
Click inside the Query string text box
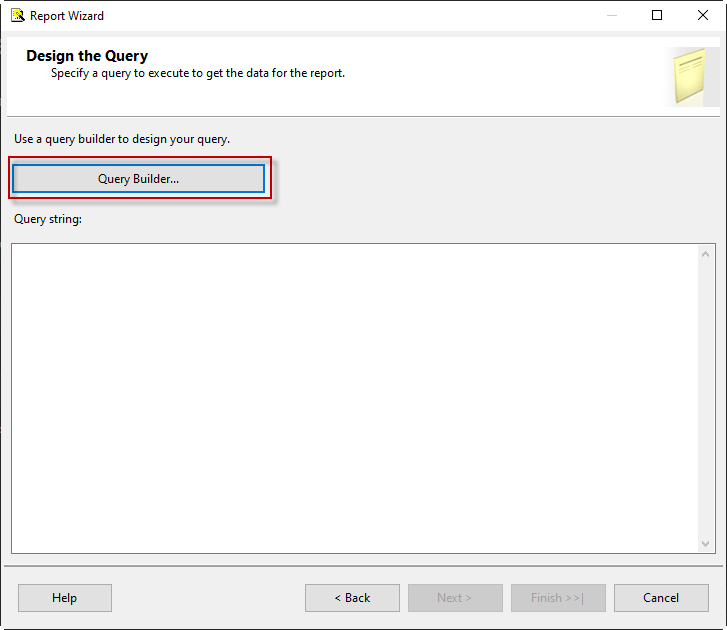coord(350,397)
